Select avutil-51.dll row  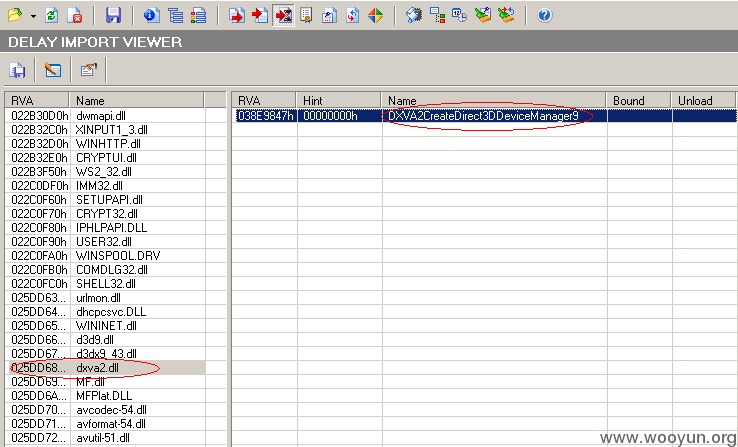(105, 438)
